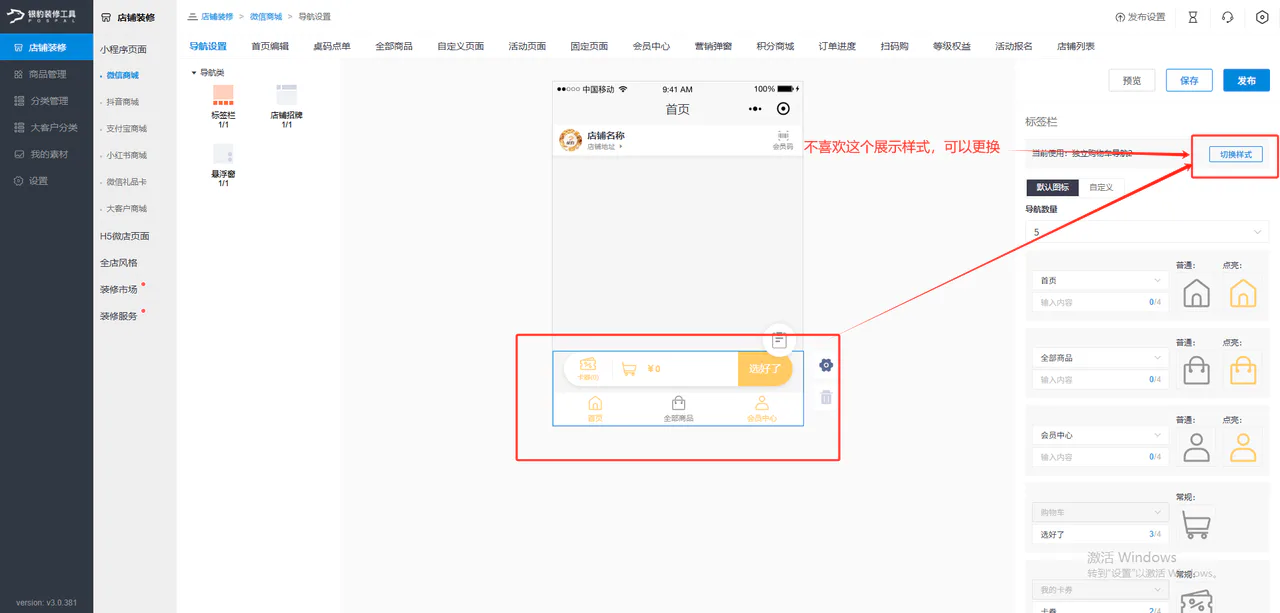Select the 悬浮窗 component icon

click(x=223, y=154)
